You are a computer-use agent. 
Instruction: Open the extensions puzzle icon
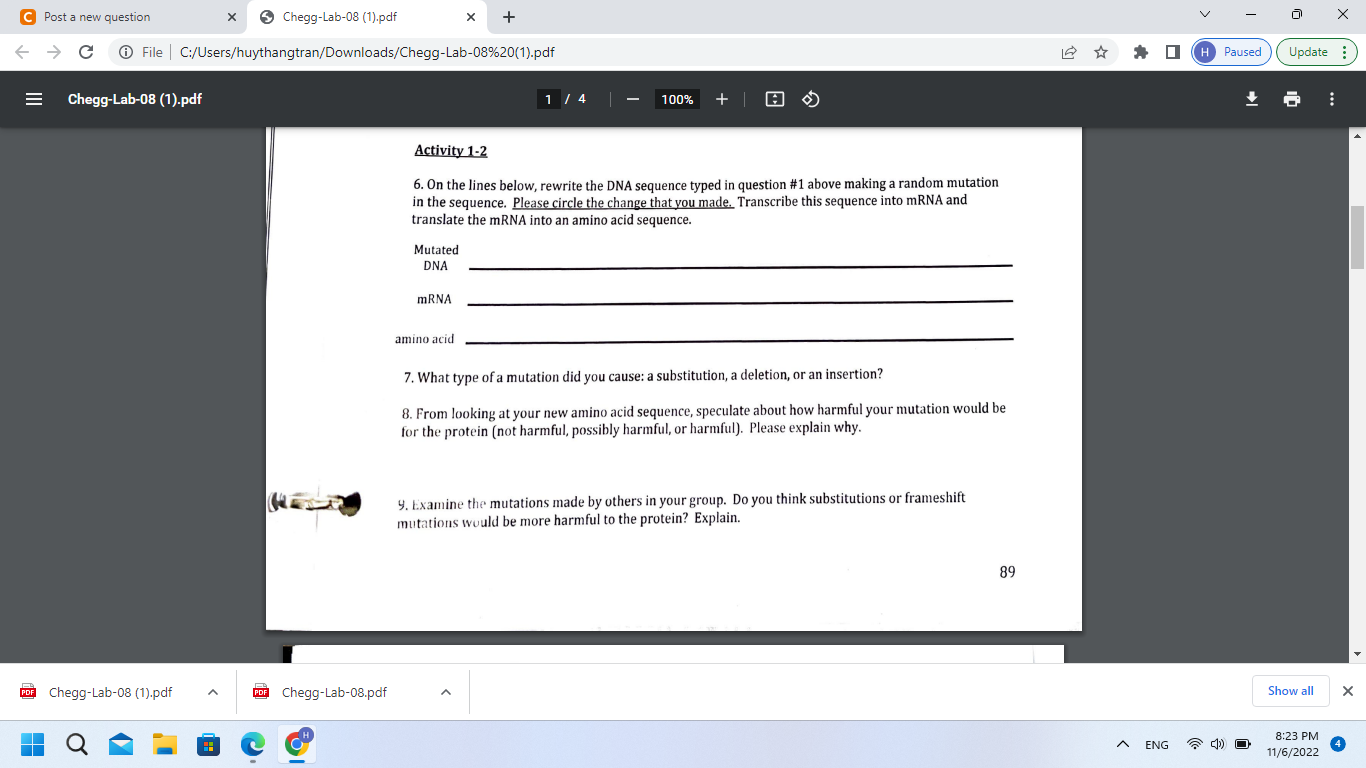[1140, 51]
